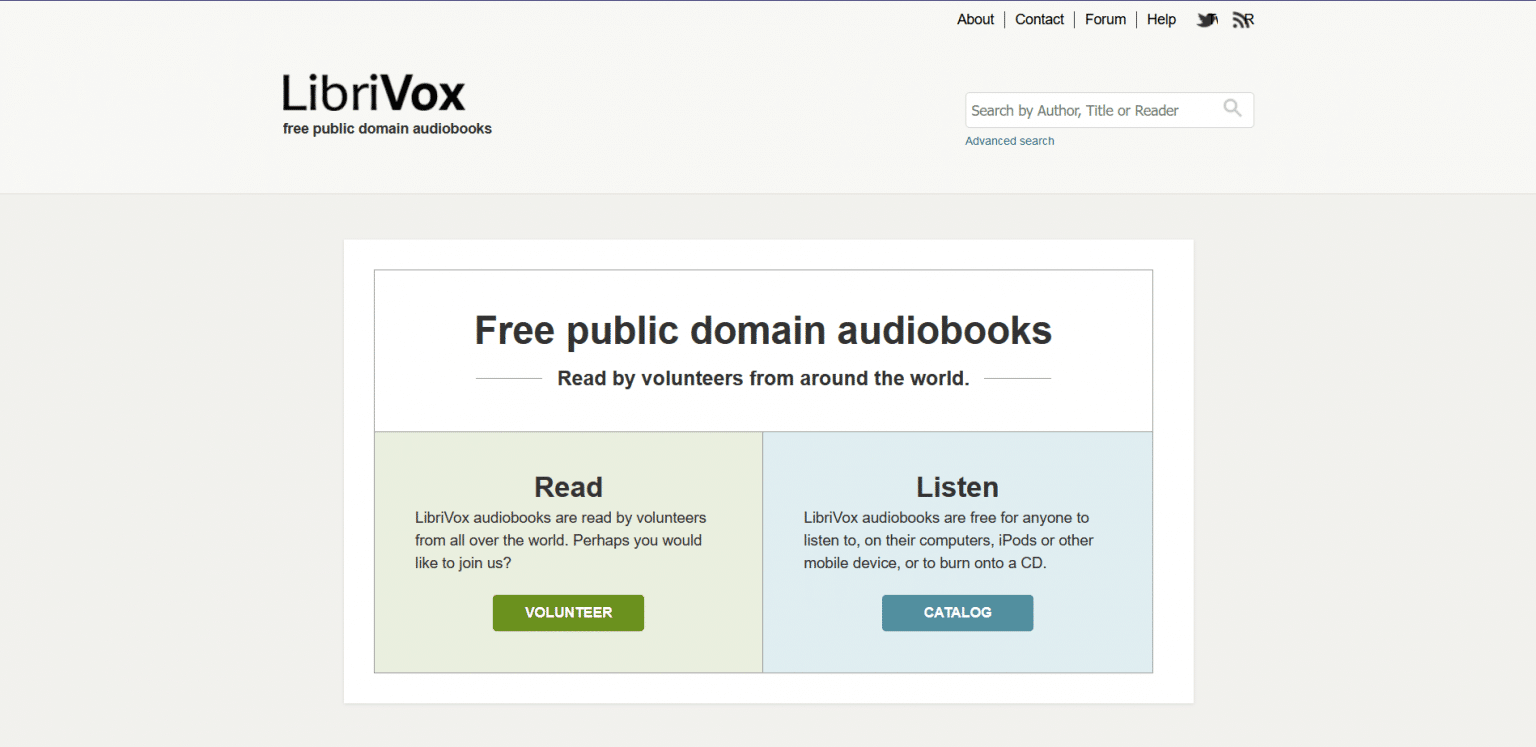Click the green Read panel
The height and width of the screenshot is (747, 1536).
568,551
